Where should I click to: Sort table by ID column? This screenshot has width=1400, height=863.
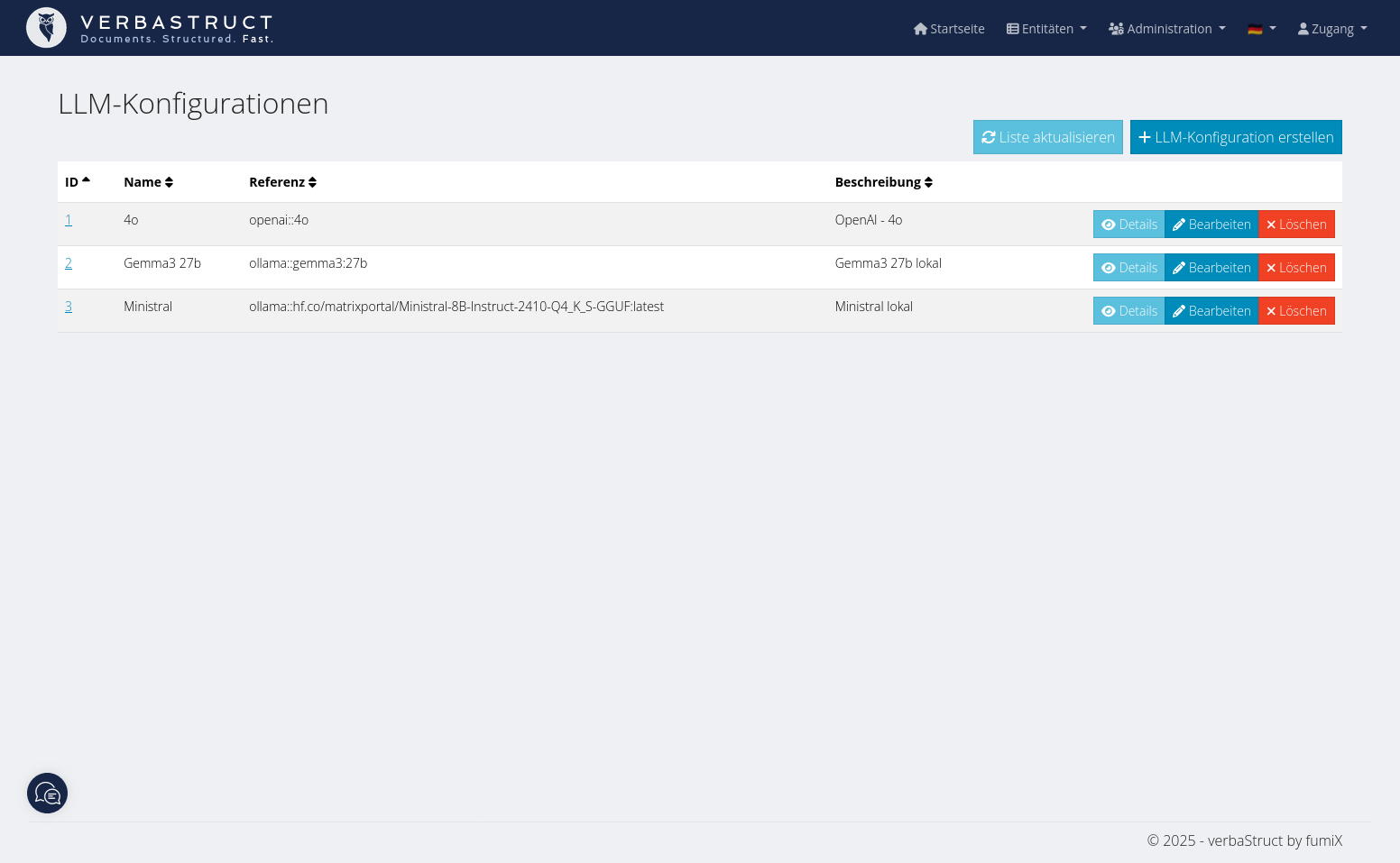[78, 182]
